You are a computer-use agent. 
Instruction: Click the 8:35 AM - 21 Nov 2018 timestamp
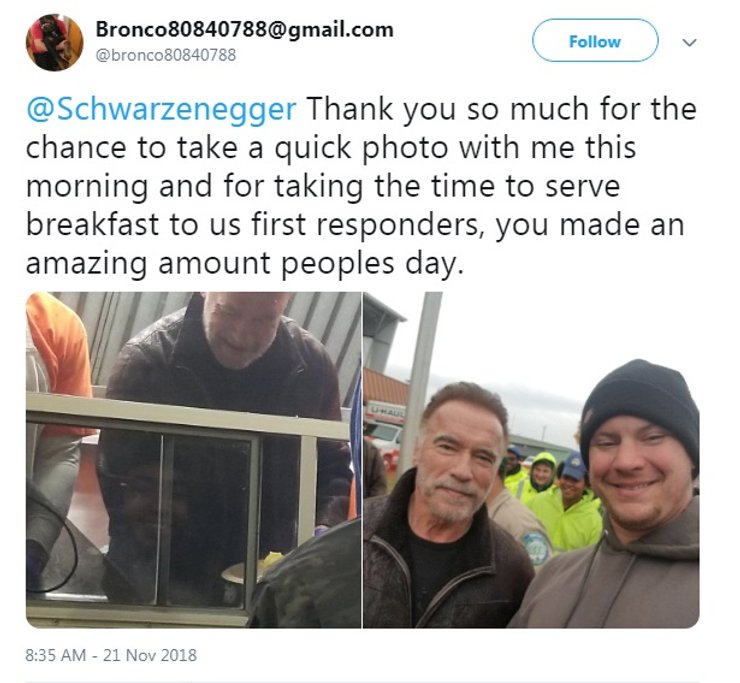pos(111,655)
